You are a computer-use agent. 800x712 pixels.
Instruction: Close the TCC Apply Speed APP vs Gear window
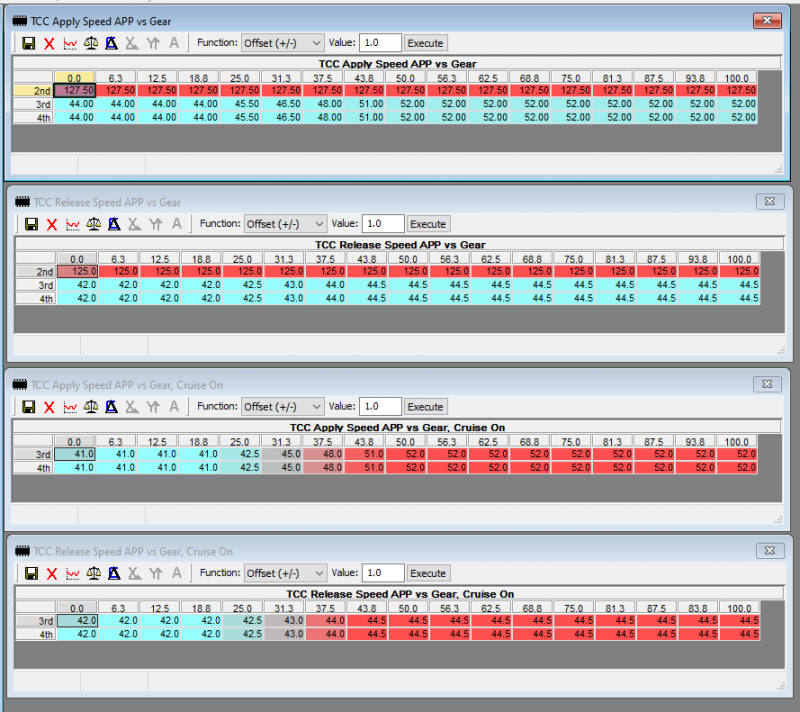tap(766, 20)
